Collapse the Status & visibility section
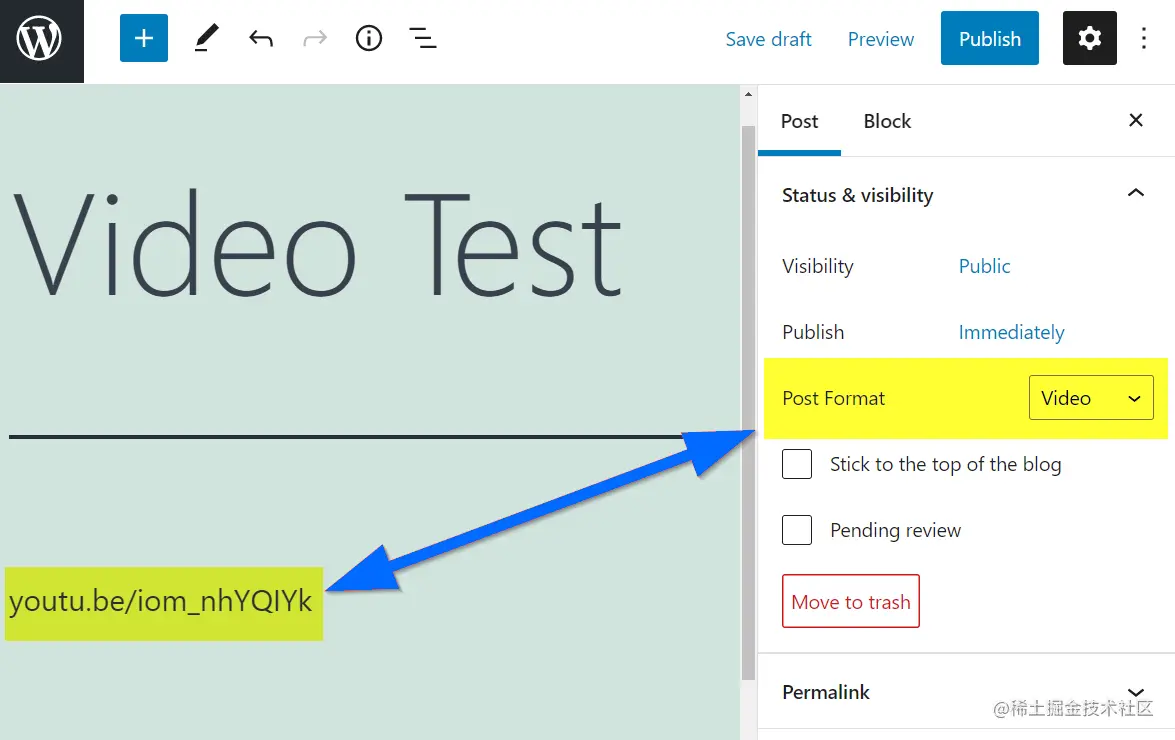The height and width of the screenshot is (740, 1175). click(x=1135, y=193)
